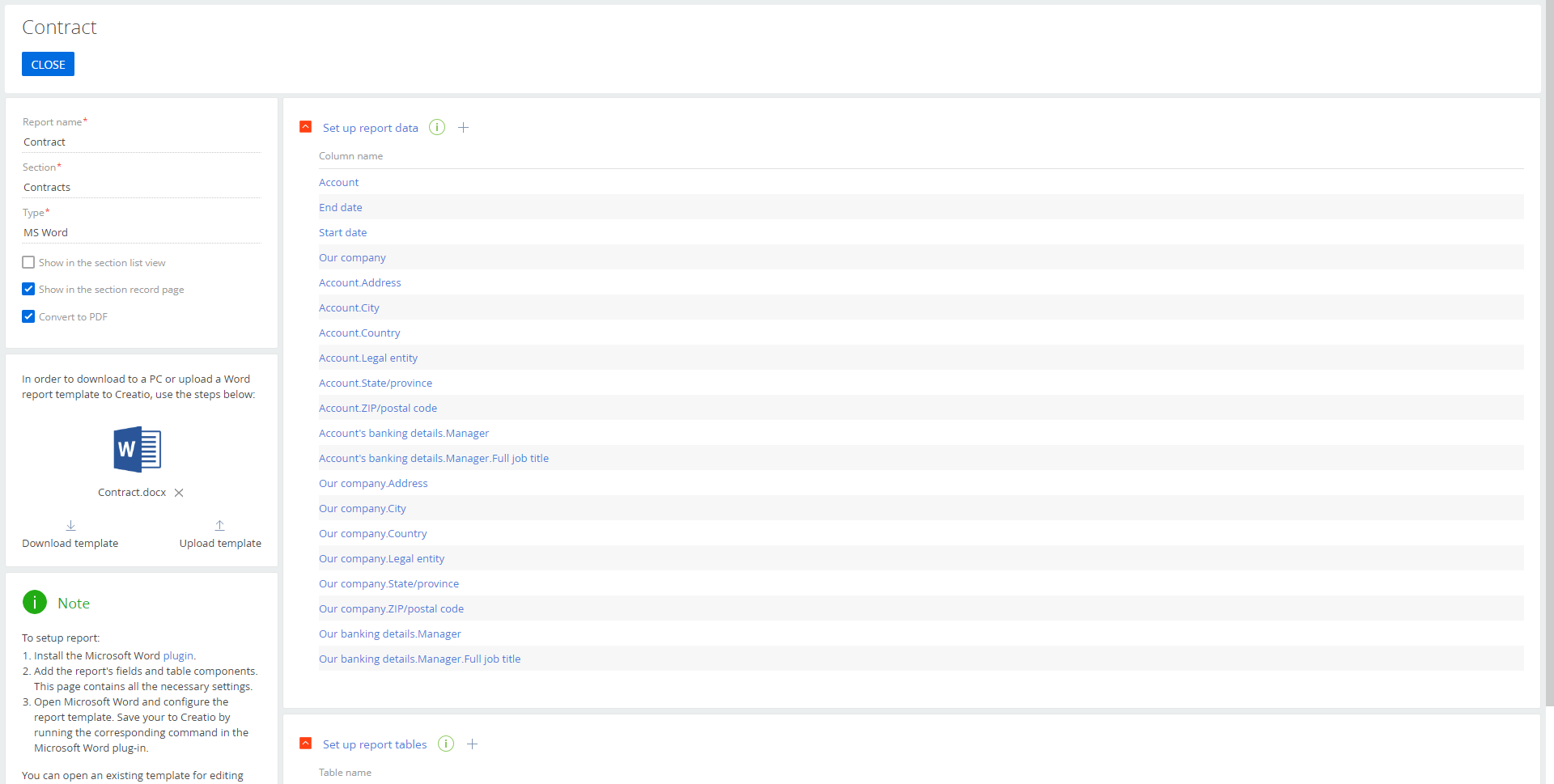
Task: Select Our company.City column
Action: pos(363,509)
